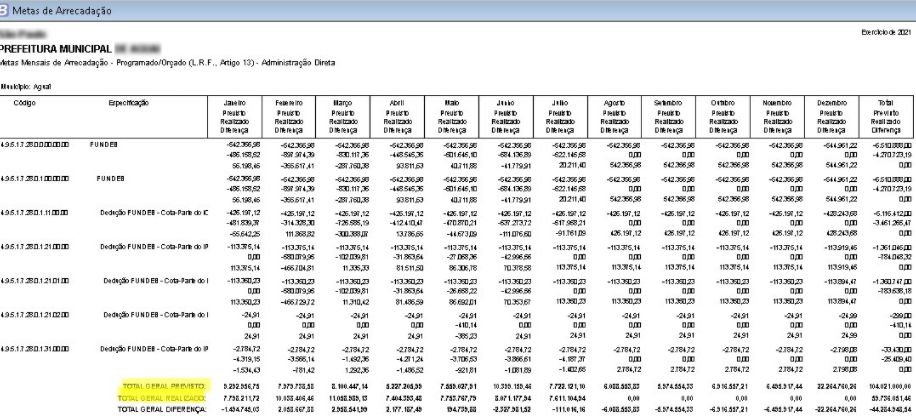Select the PREFEITURA MUNICIPAL report heading
The image size is (916, 420).
tap(50, 47)
